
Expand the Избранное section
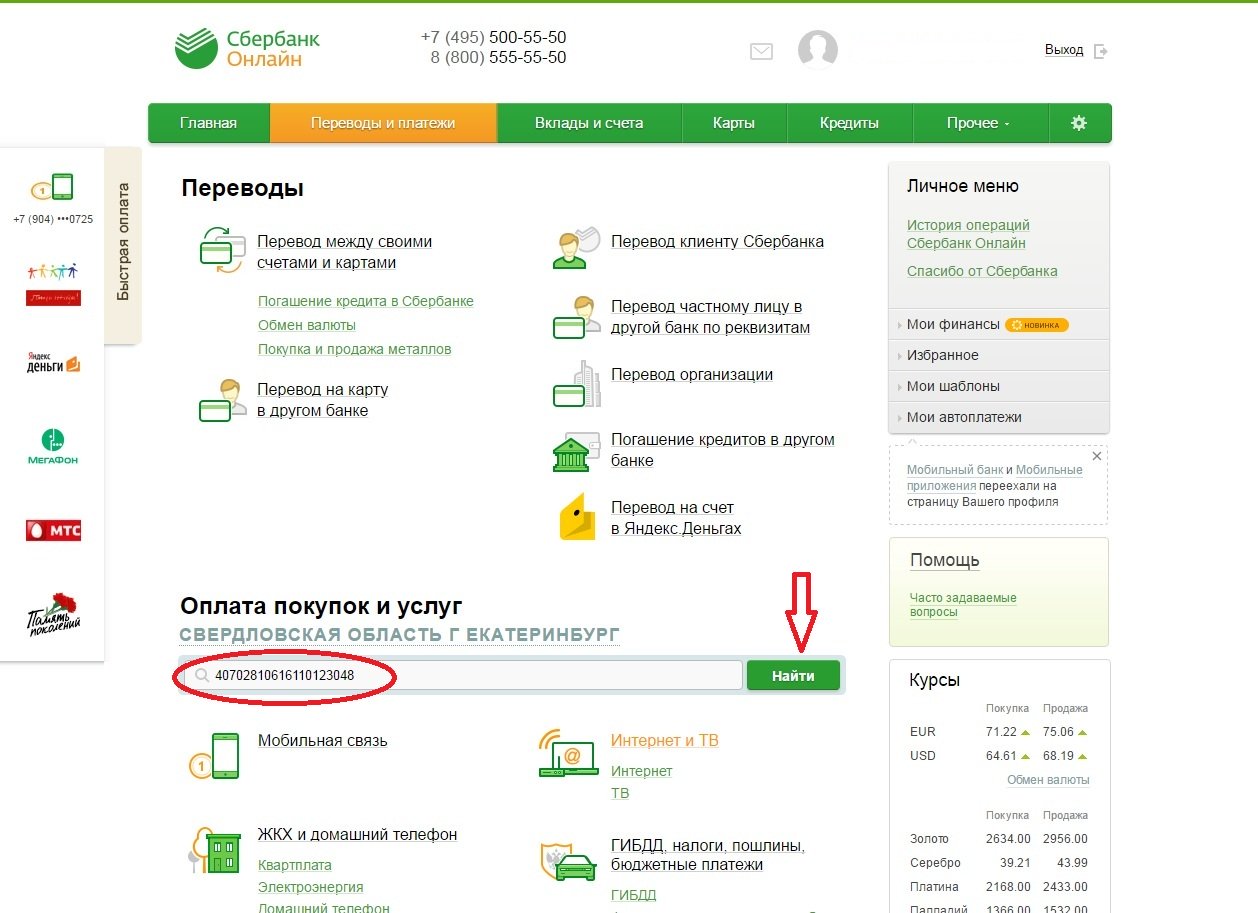tap(998, 355)
